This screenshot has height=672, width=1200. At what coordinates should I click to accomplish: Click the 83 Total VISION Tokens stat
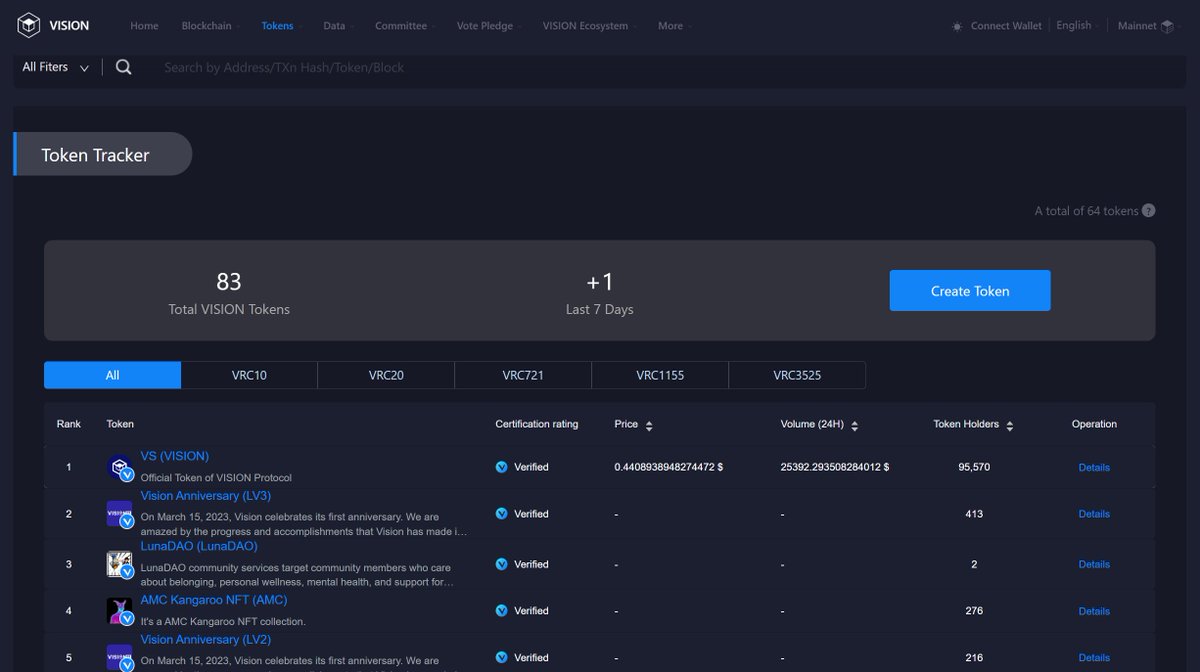tap(229, 293)
